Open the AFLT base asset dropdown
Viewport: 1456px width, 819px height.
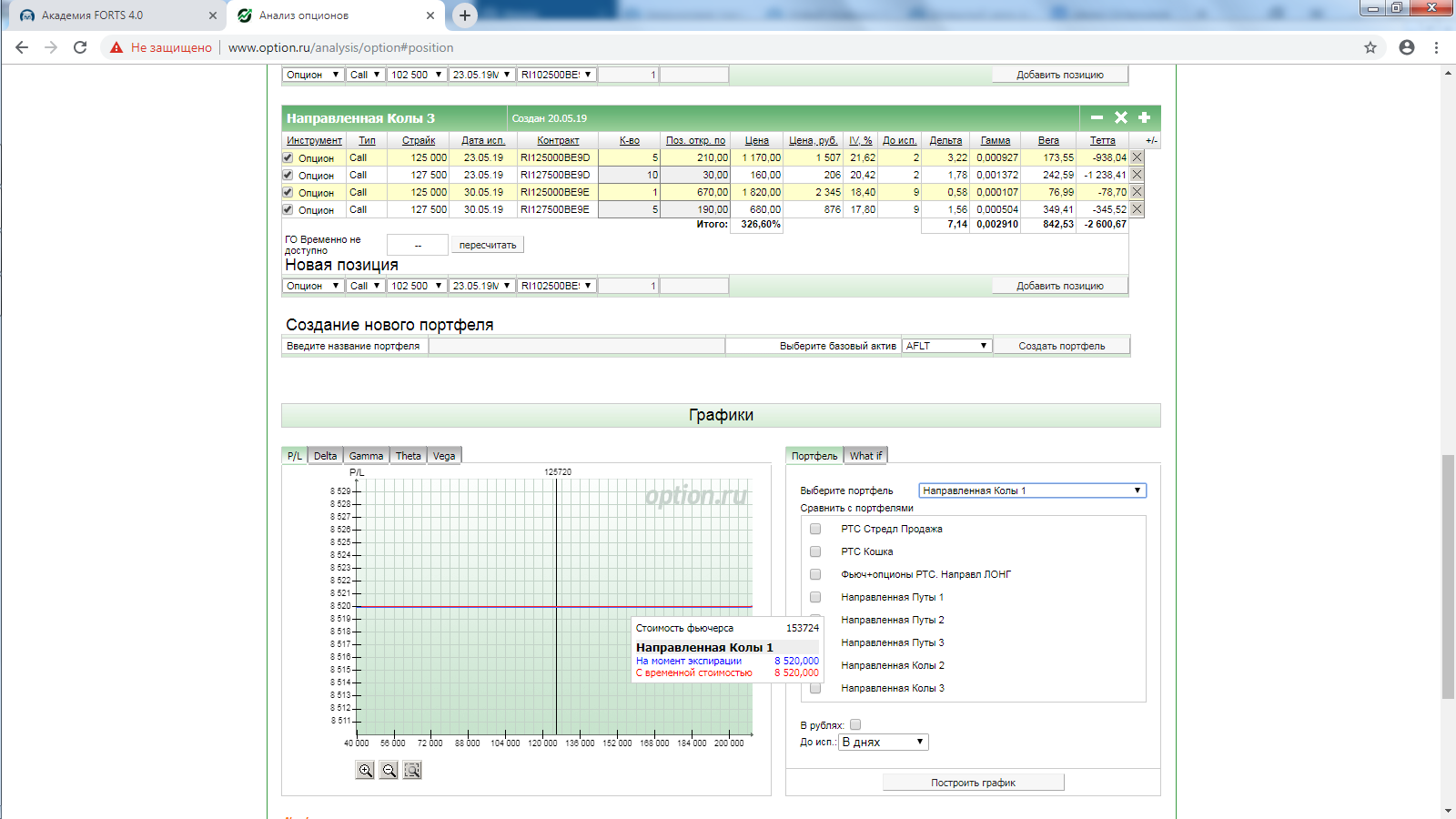click(946, 346)
